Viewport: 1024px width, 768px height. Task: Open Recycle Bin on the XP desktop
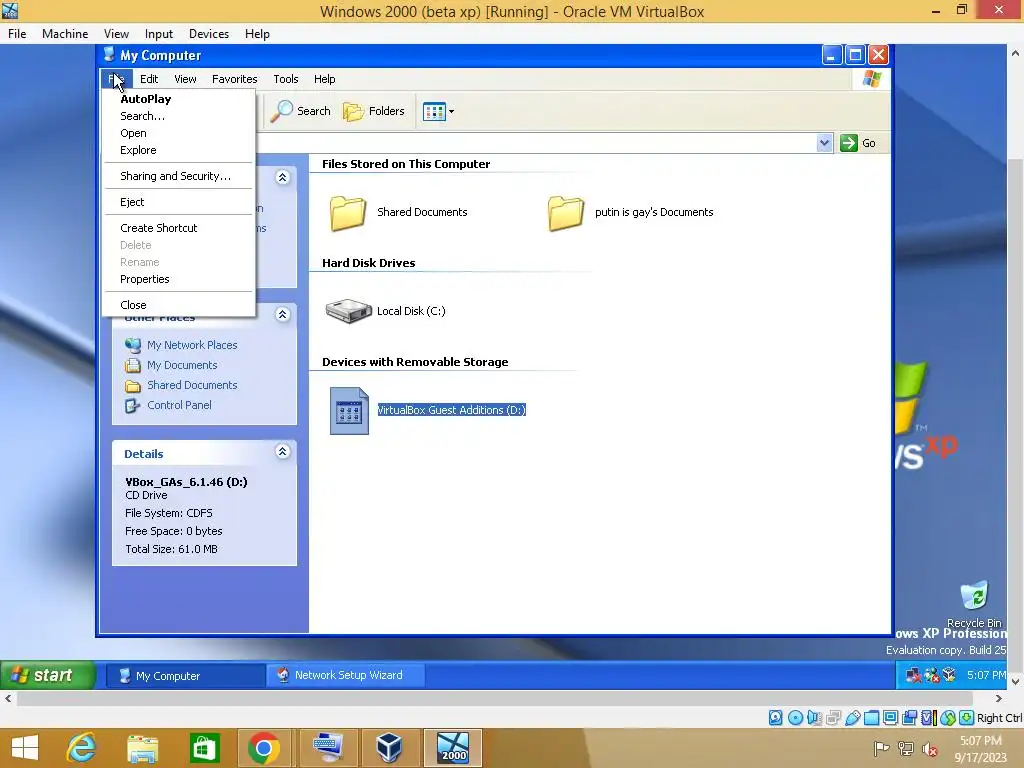[974, 604]
